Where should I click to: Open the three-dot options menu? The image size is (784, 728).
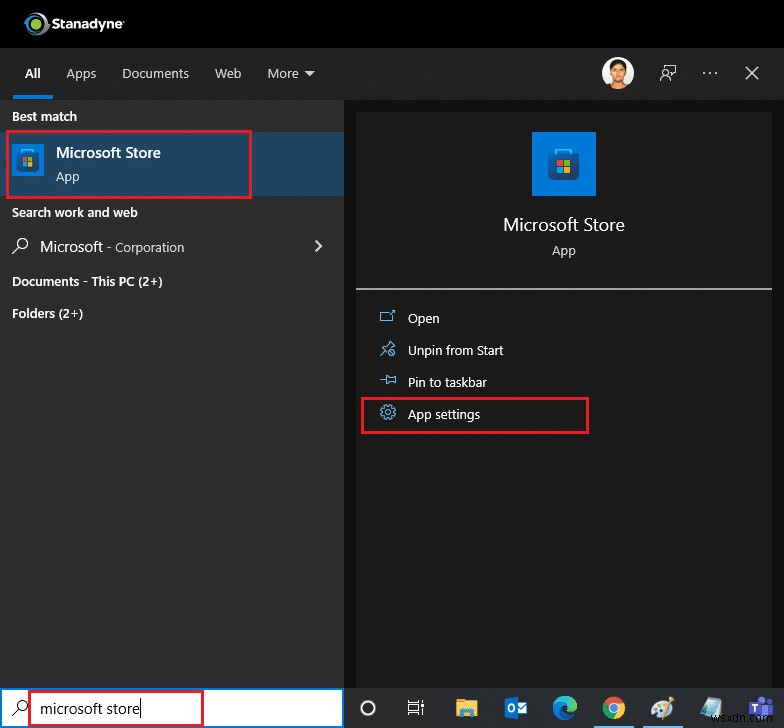click(x=710, y=73)
